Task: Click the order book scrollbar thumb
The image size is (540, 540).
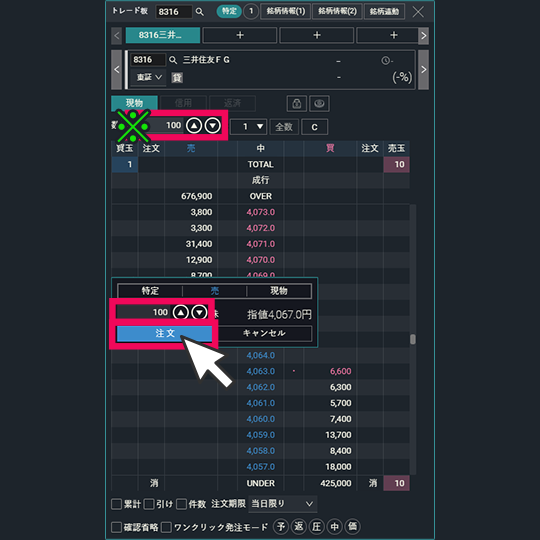Action: tap(413, 339)
